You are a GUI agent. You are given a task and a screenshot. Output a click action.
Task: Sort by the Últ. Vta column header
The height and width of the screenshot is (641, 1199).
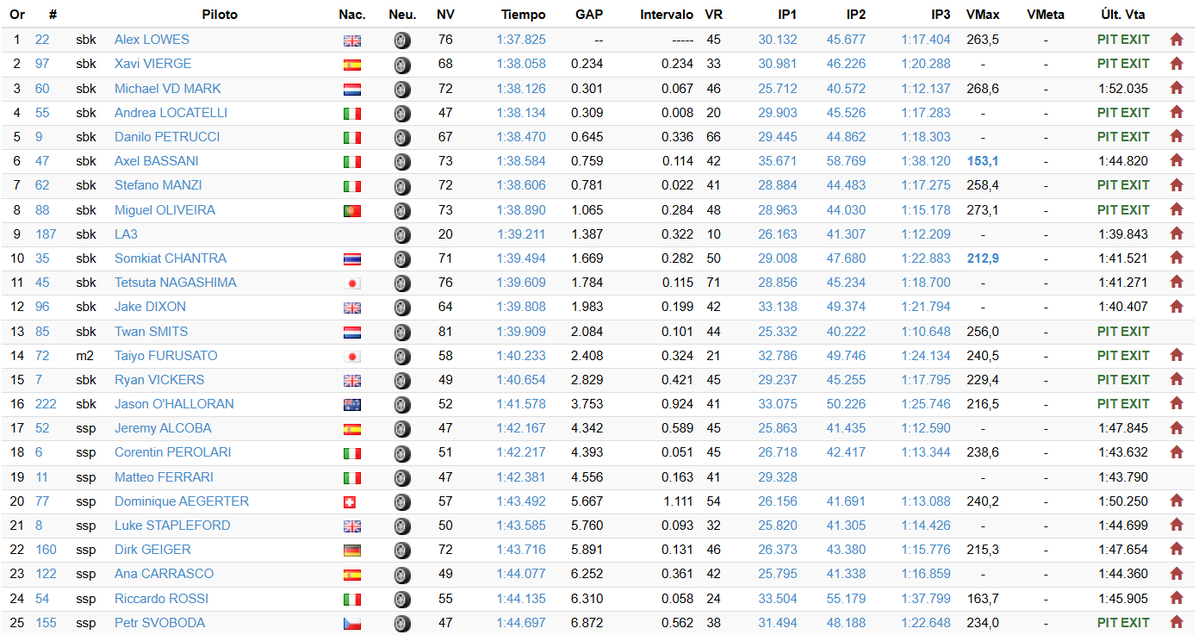click(1123, 15)
